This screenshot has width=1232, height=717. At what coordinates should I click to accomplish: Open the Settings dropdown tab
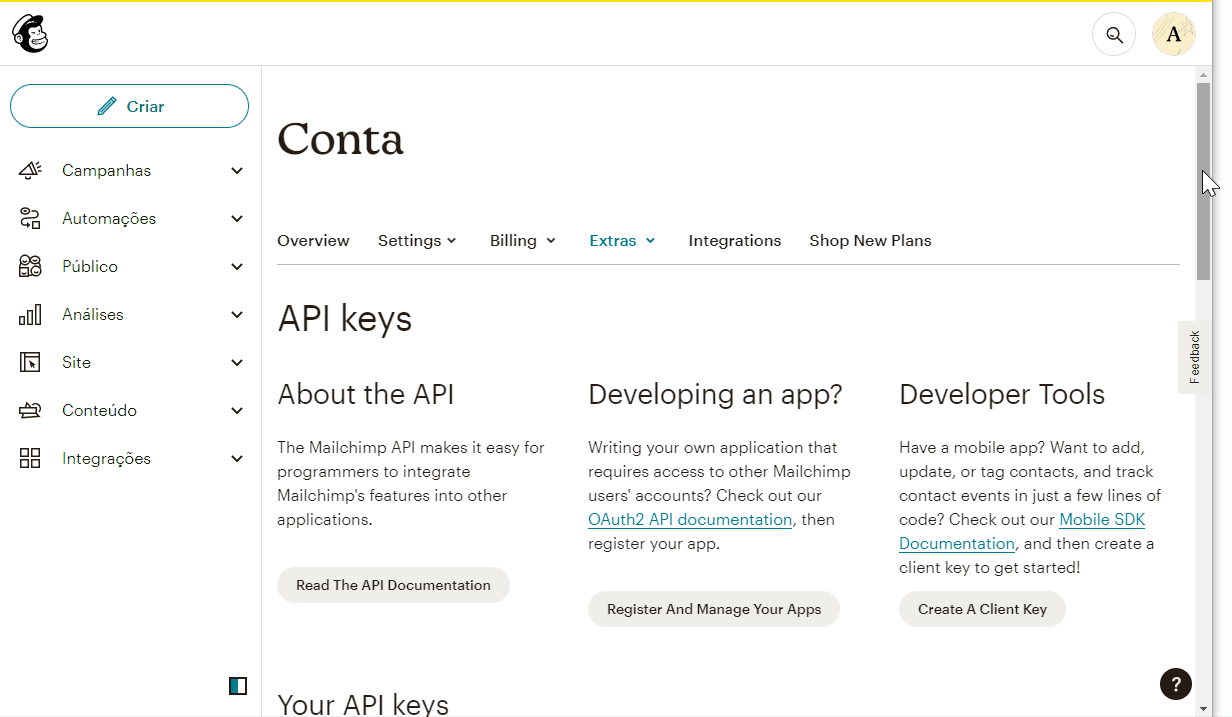coord(417,241)
